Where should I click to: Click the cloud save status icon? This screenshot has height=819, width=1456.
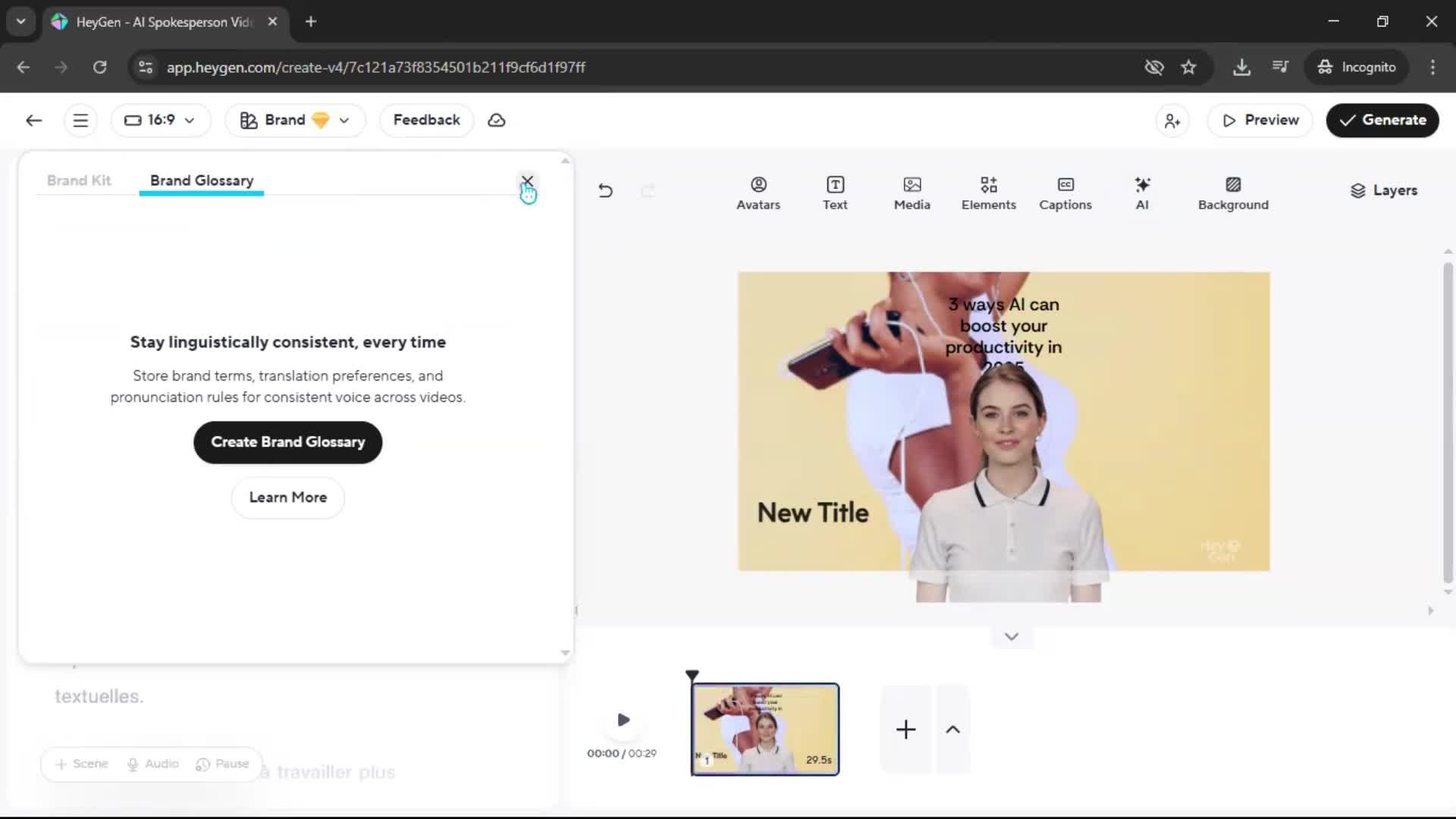(x=497, y=120)
